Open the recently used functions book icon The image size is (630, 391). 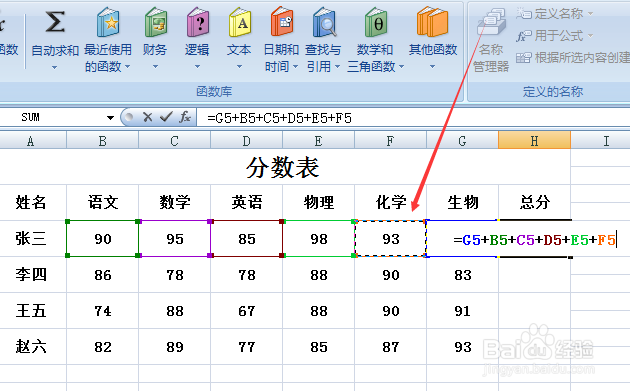point(108,23)
